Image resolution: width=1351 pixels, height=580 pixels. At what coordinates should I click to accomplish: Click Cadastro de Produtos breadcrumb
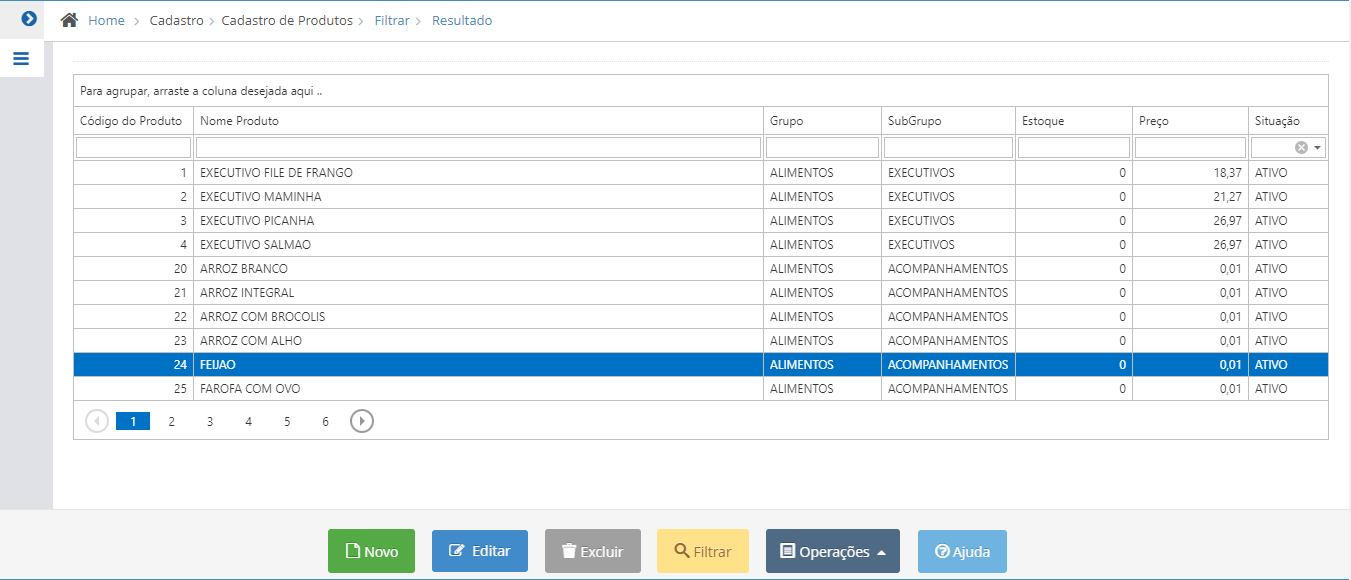(x=287, y=20)
